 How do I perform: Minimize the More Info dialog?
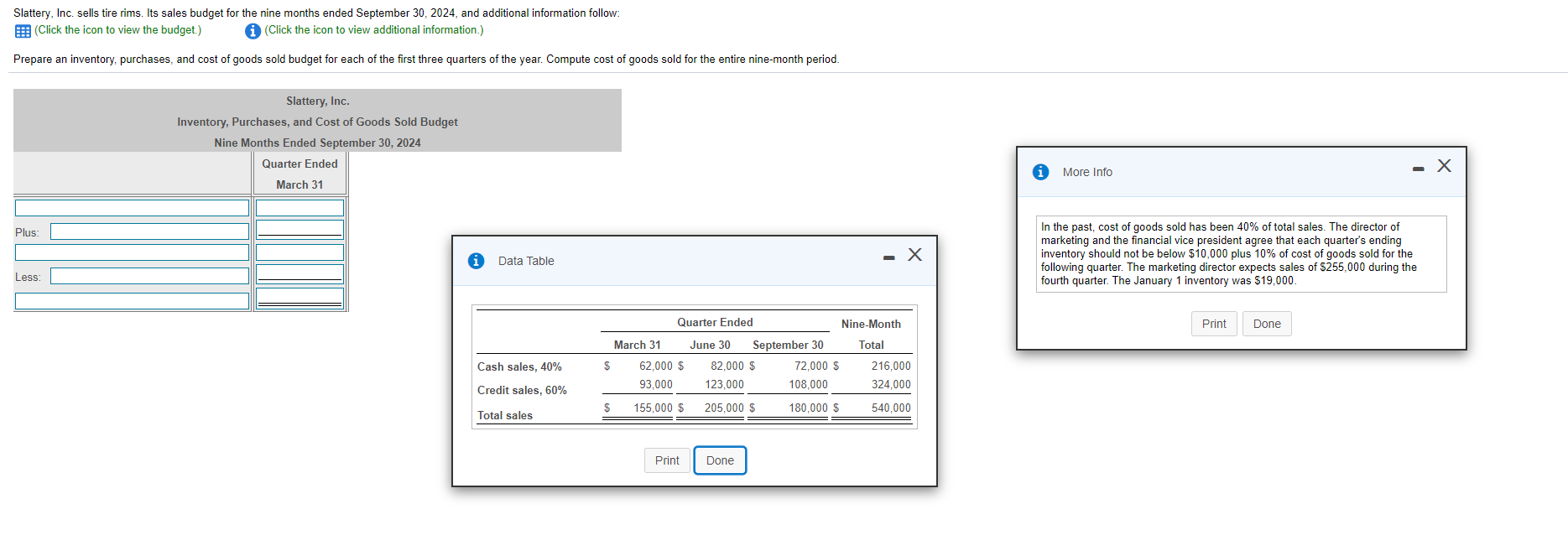[1418, 169]
